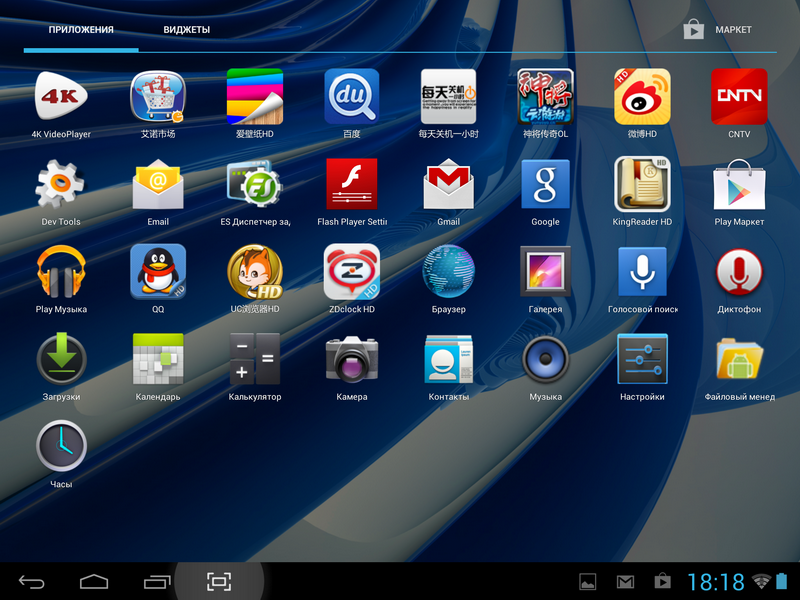The image size is (800, 600).
Task: Open Dev Tools gear icon
Action: point(61,184)
